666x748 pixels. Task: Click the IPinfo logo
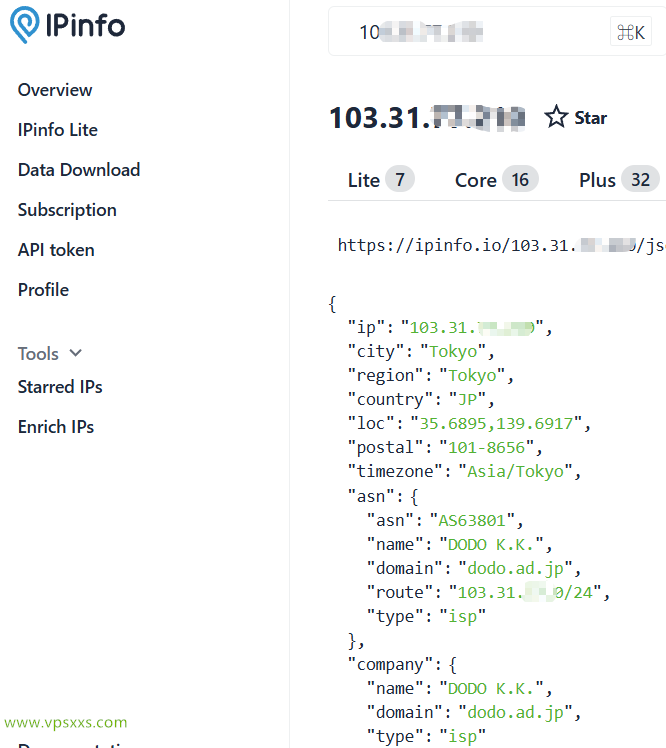[67, 25]
